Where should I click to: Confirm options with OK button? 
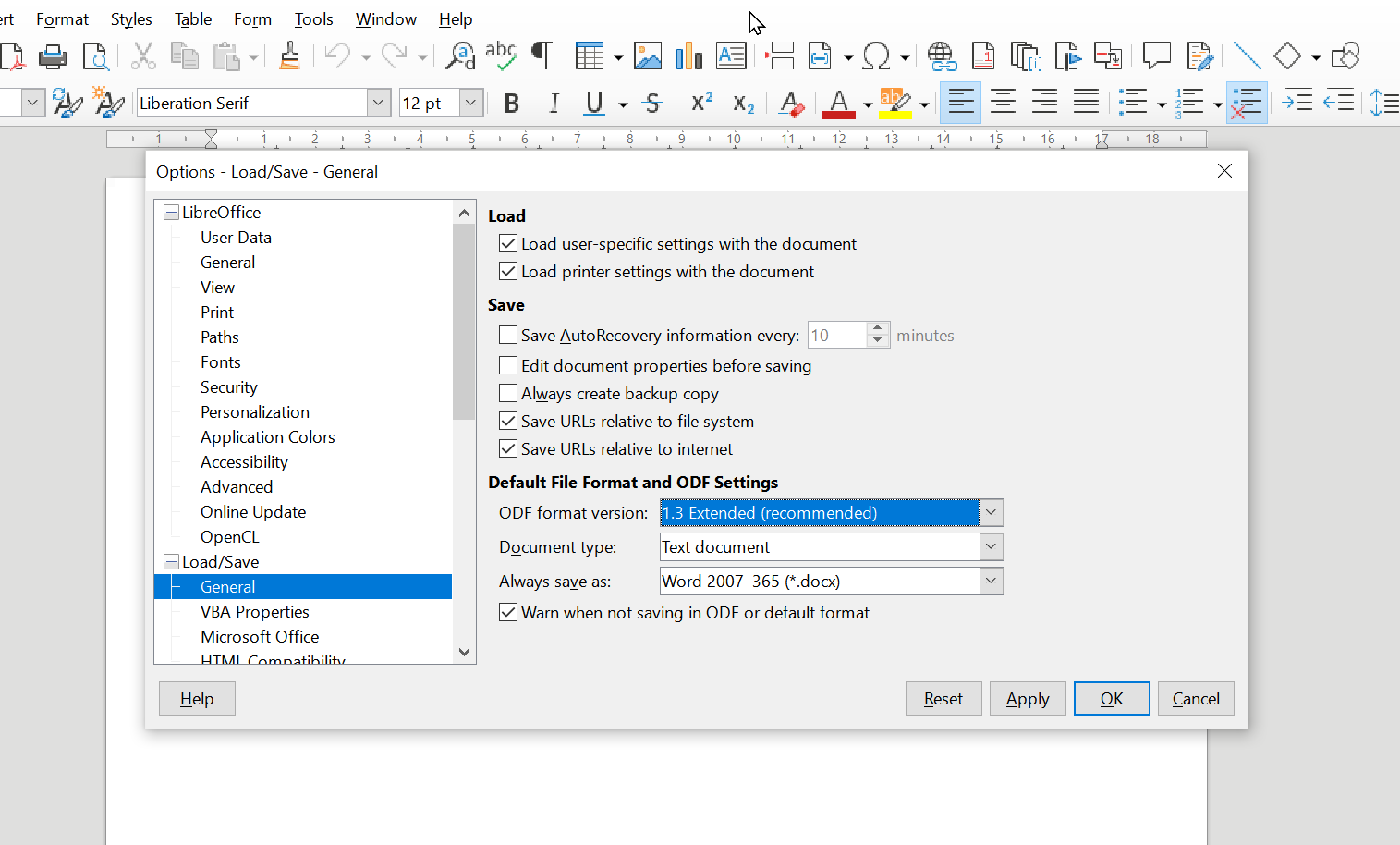point(1112,698)
